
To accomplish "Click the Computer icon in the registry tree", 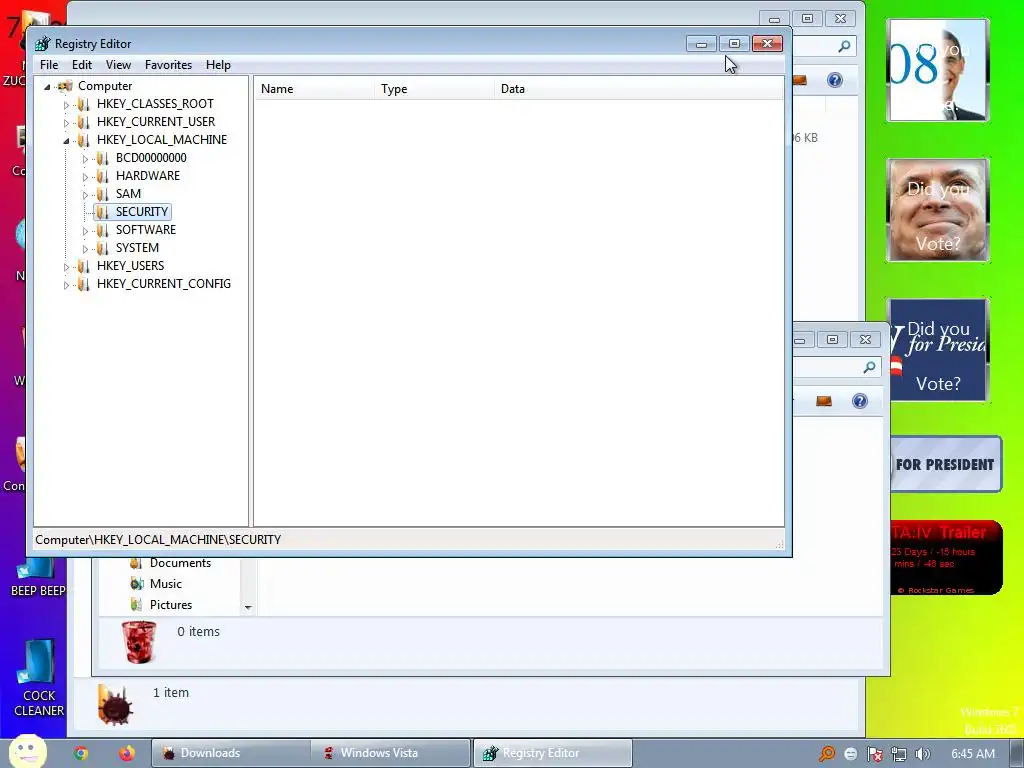I will [x=65, y=86].
